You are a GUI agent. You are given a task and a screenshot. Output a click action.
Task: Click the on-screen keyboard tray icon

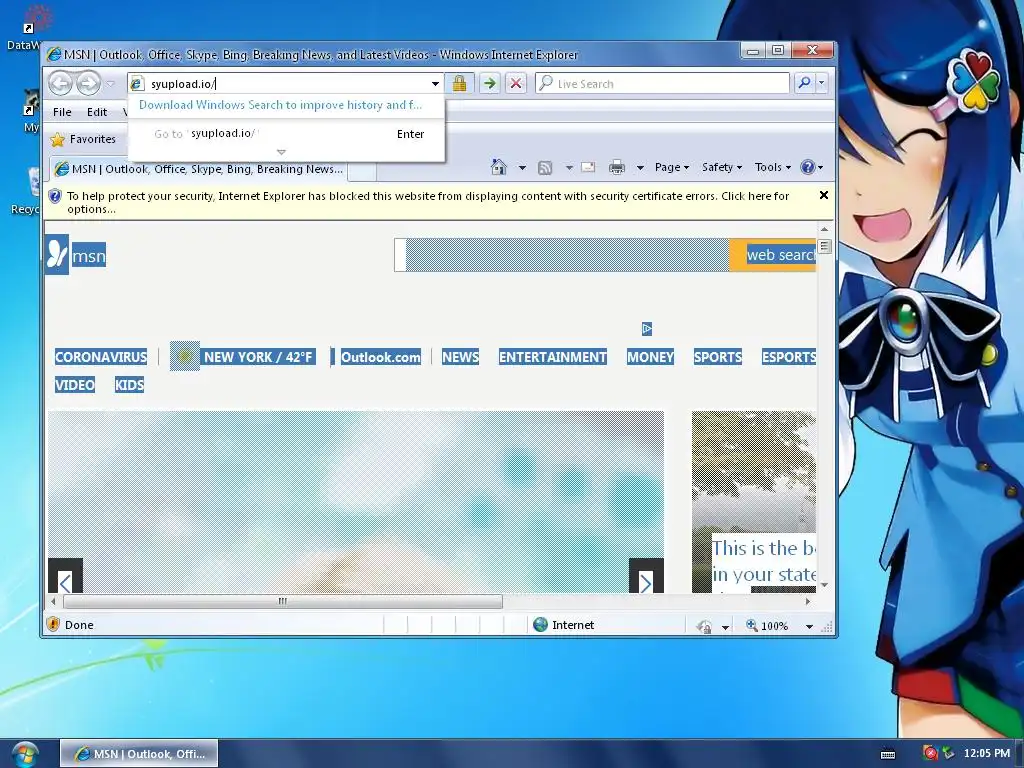click(x=888, y=754)
